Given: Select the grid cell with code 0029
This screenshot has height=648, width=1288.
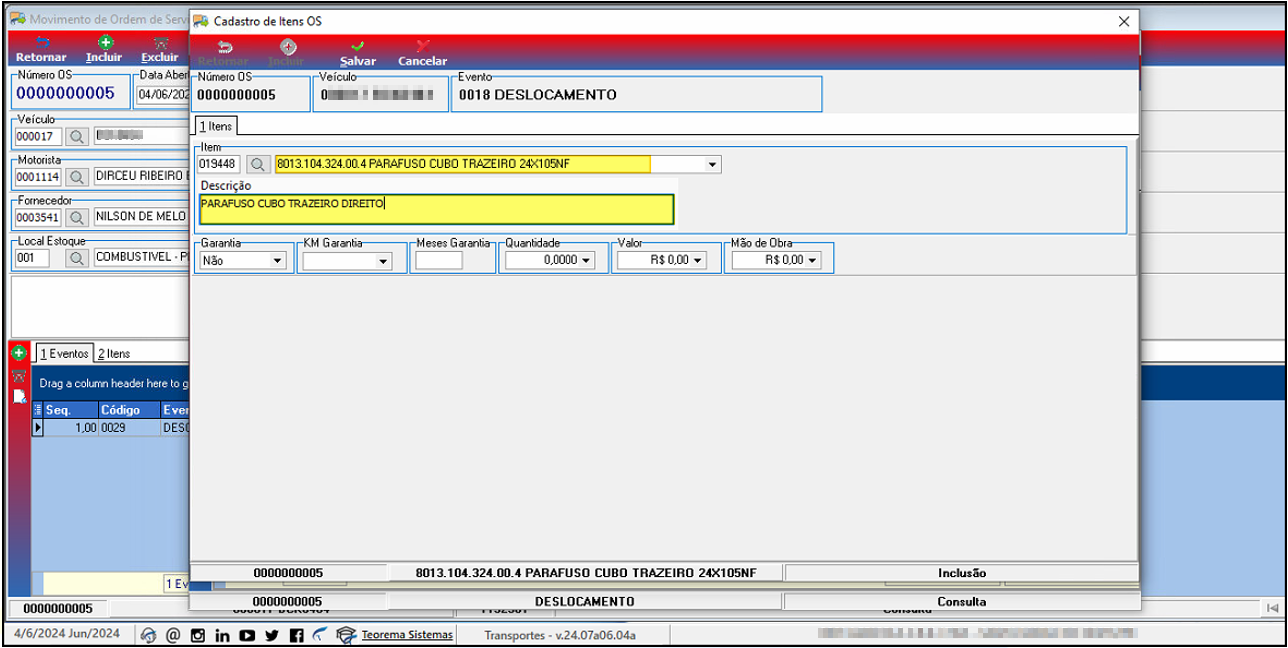Looking at the screenshot, I should pos(127,427).
